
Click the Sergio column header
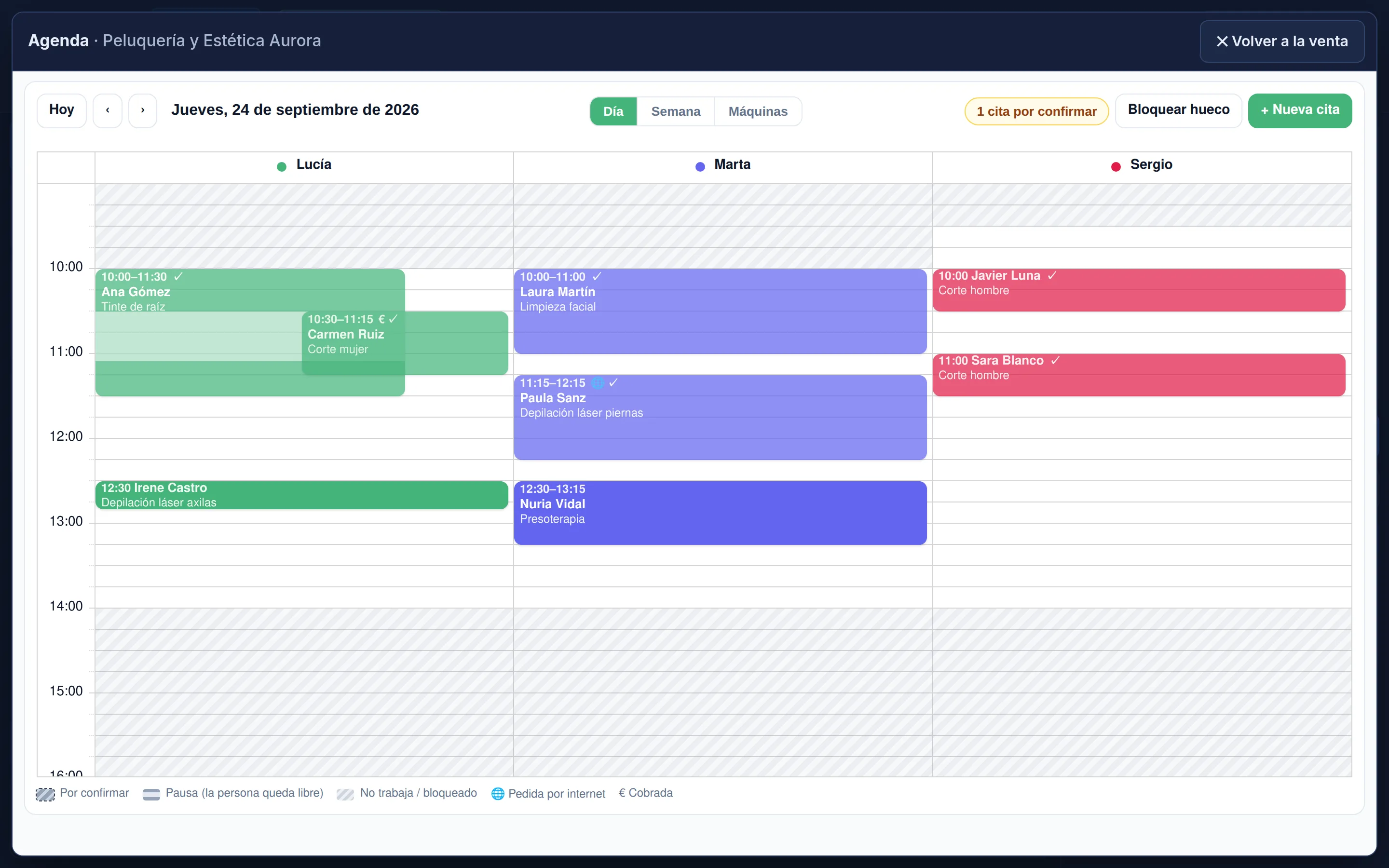(x=1142, y=168)
